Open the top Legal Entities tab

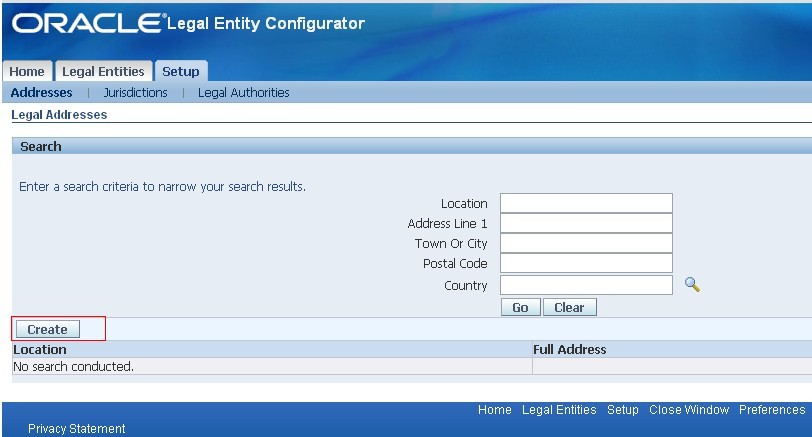point(103,71)
